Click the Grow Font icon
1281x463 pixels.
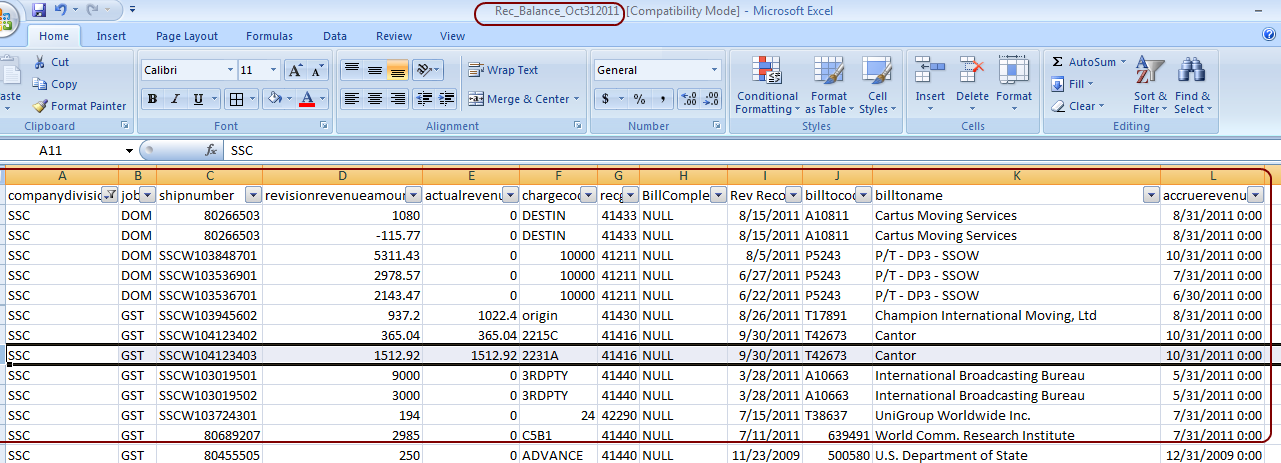click(296, 70)
